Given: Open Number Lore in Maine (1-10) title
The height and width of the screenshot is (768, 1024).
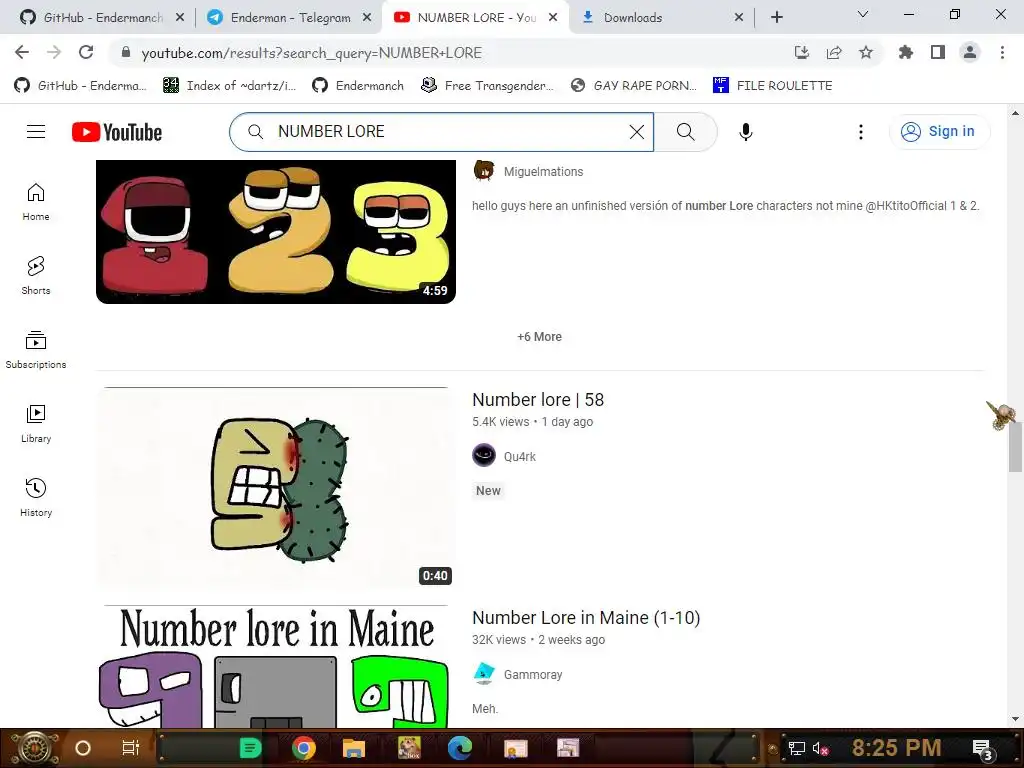Looking at the screenshot, I should coord(586,618).
